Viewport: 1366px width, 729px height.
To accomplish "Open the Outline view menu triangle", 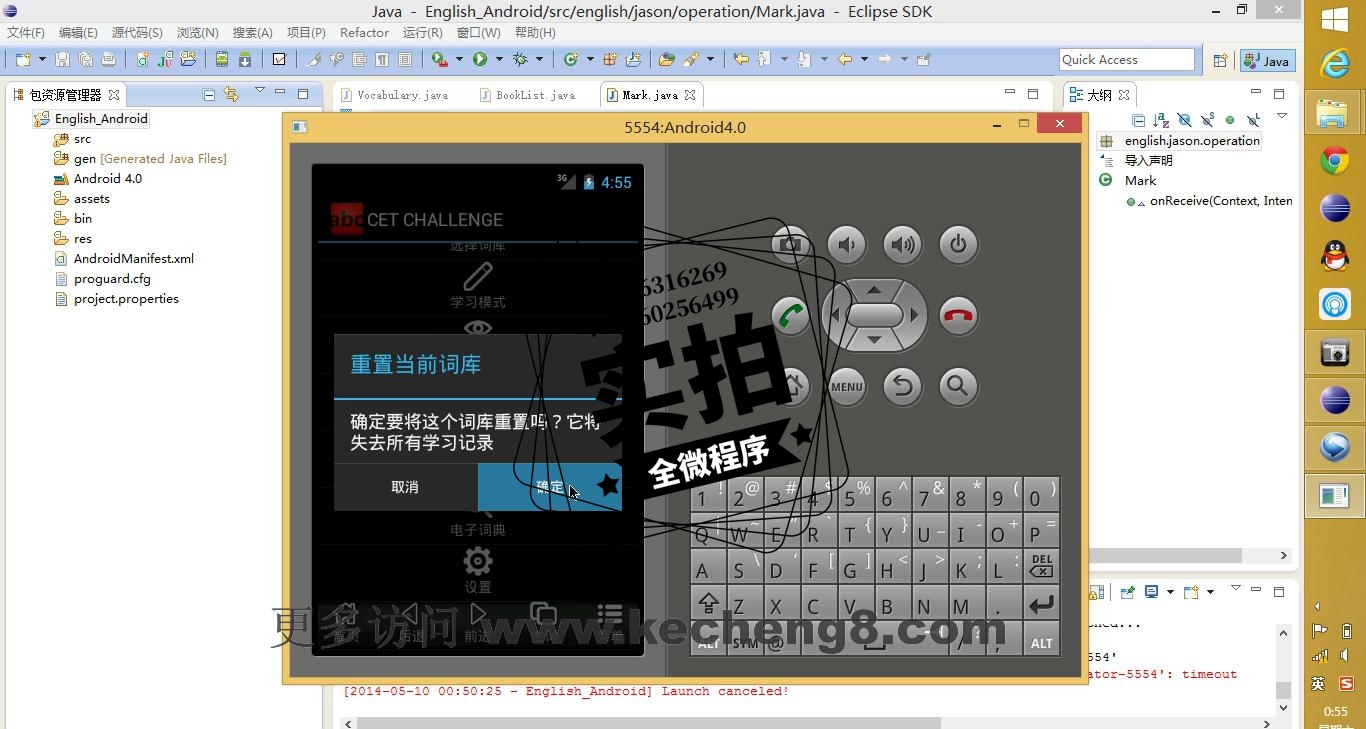I will pyautogui.click(x=1282, y=117).
